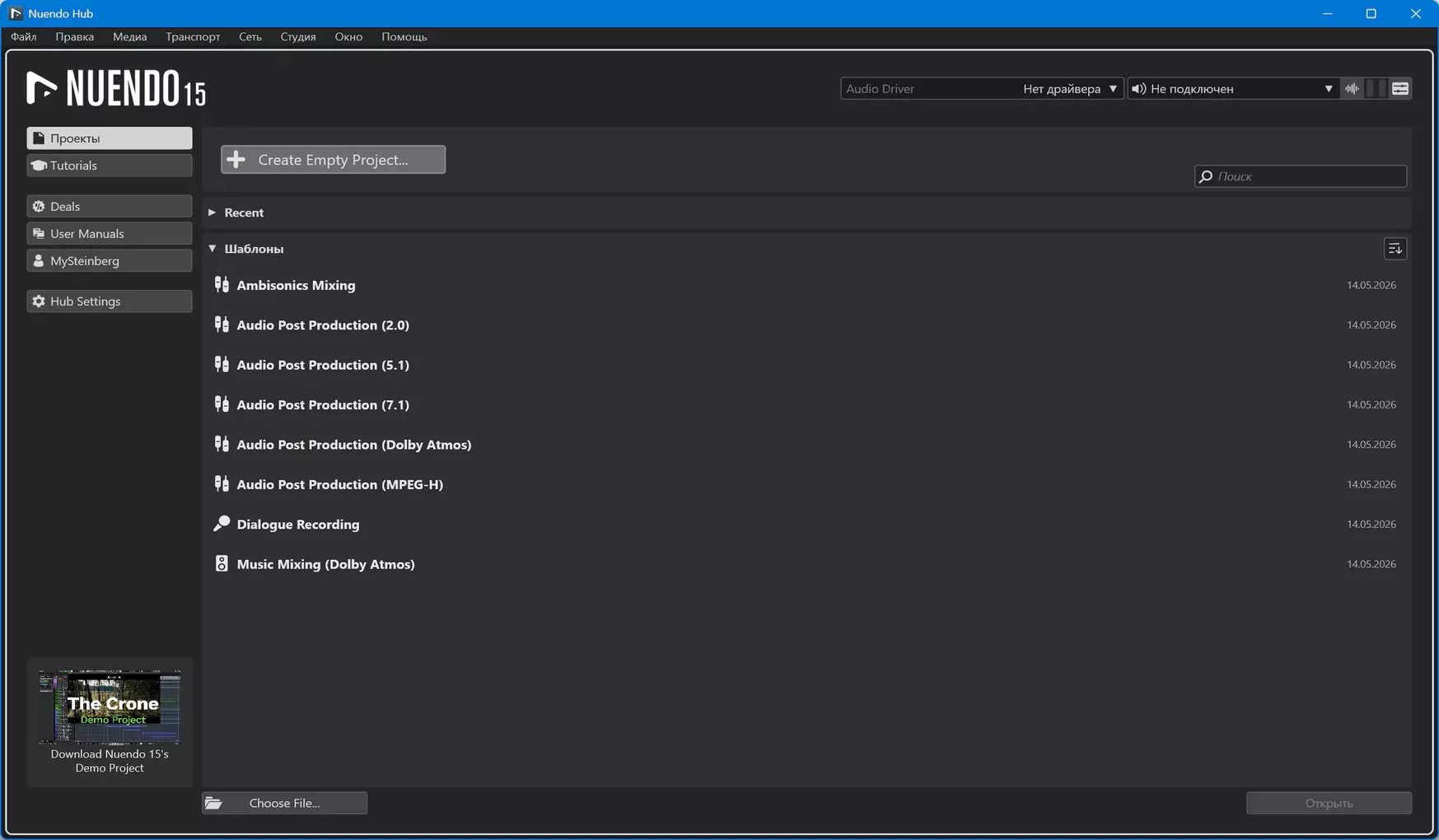The height and width of the screenshot is (840, 1439).
Task: Open the Транспорт menu
Action: (x=193, y=36)
